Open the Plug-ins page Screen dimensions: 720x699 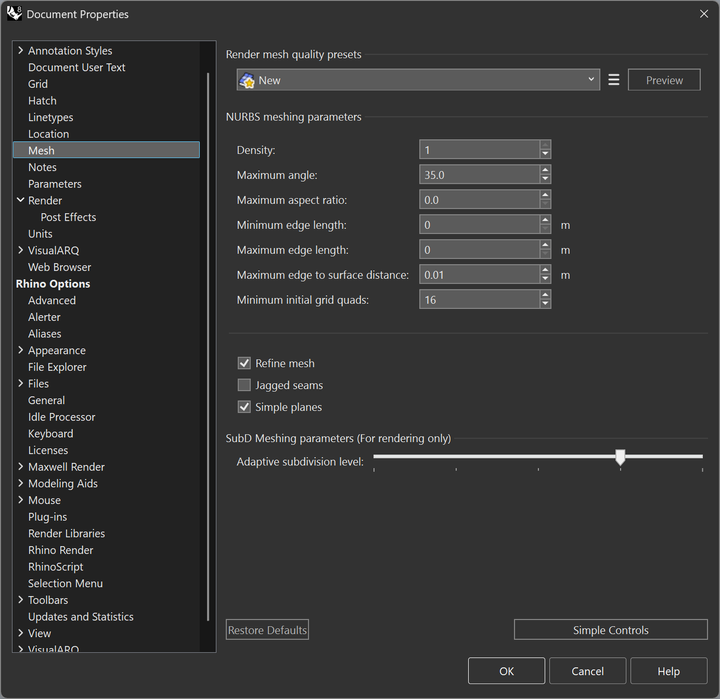47,517
